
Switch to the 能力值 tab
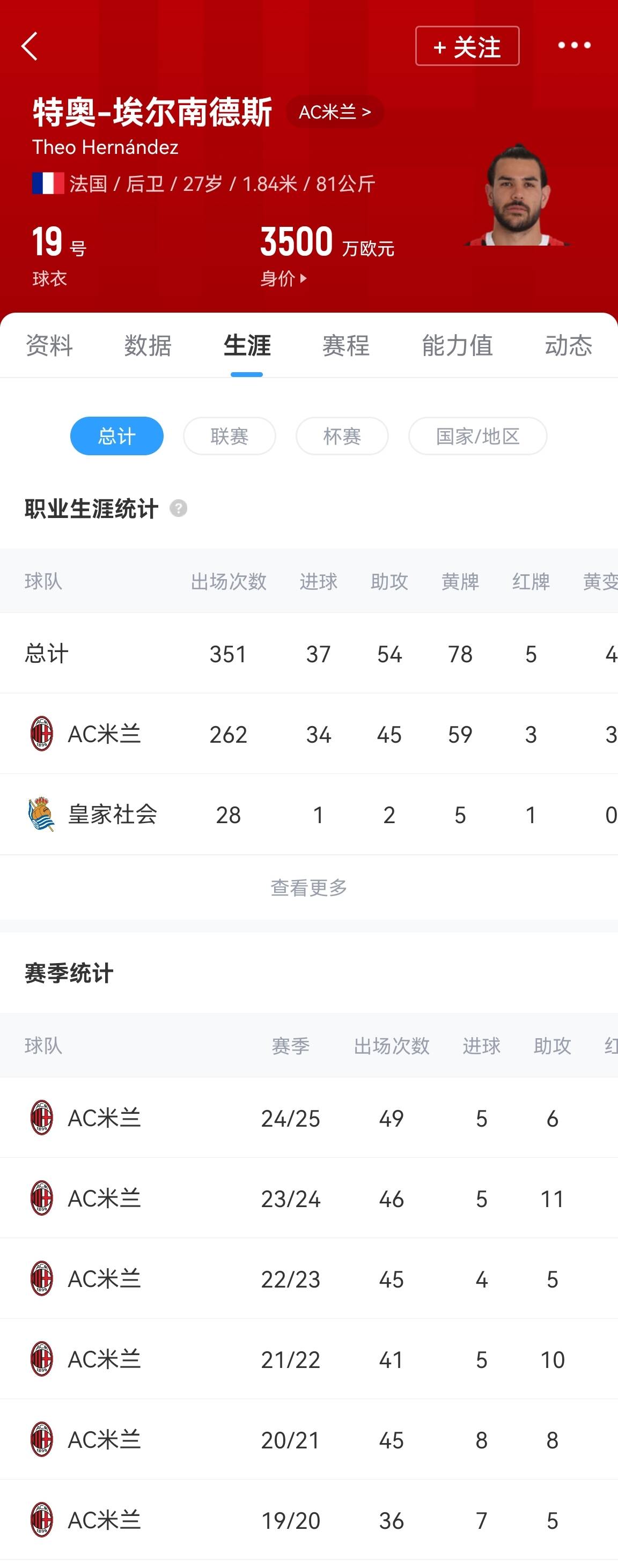coord(457,345)
